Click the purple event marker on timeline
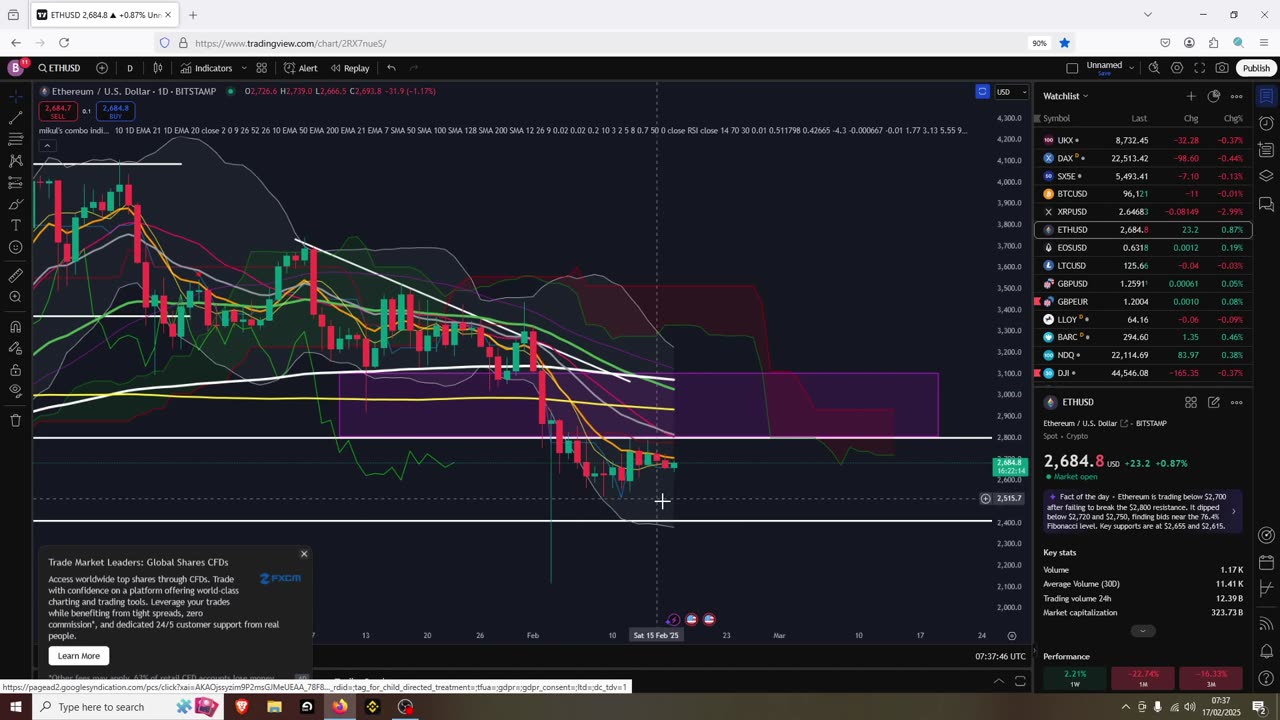Viewport: 1280px width, 720px height. (673, 620)
